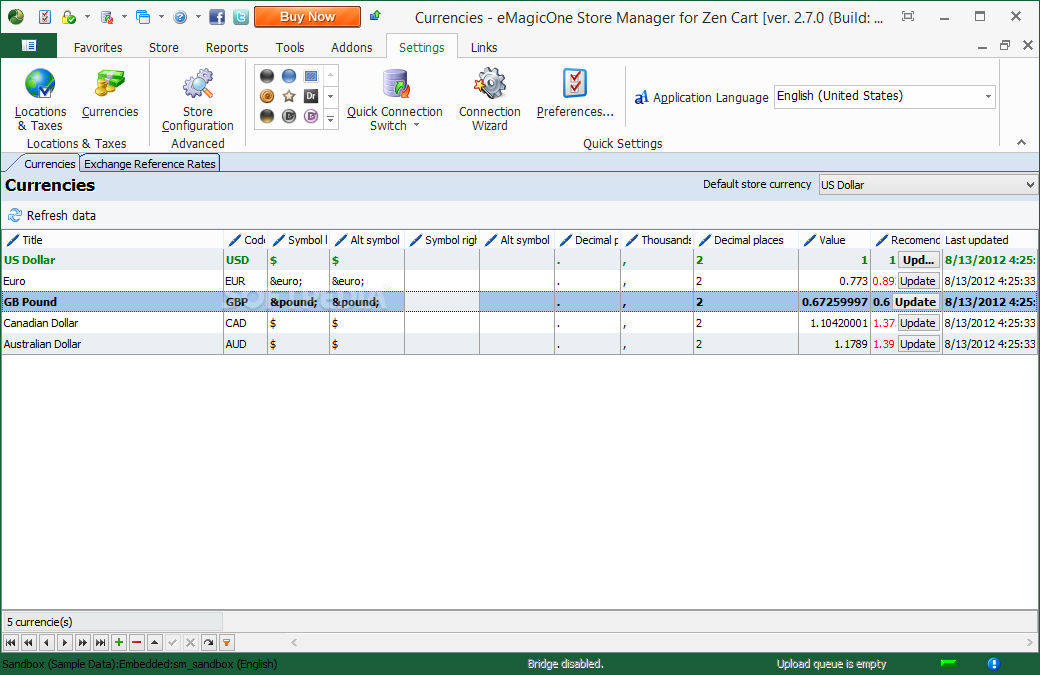
Task: Click the padlock icon in quick access toolbar
Action: click(x=68, y=17)
